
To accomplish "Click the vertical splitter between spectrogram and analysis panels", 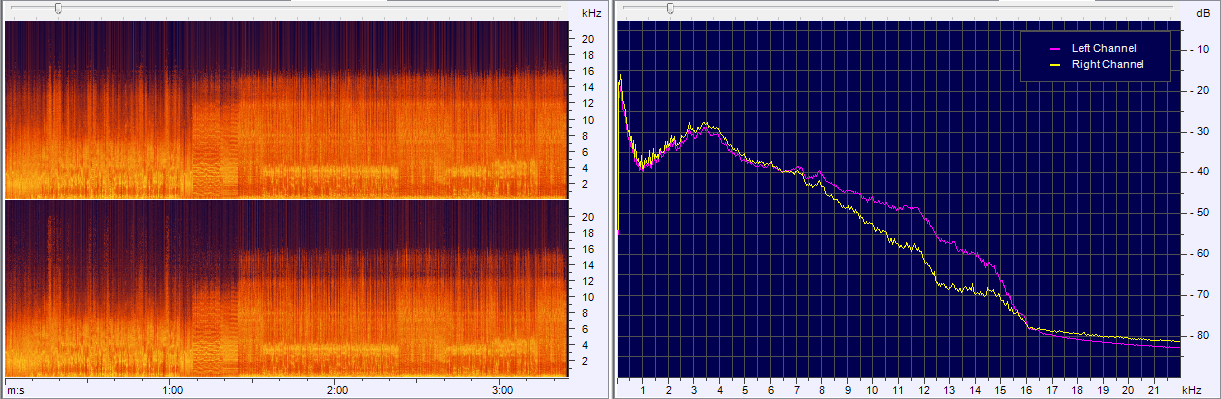I will click(611, 199).
